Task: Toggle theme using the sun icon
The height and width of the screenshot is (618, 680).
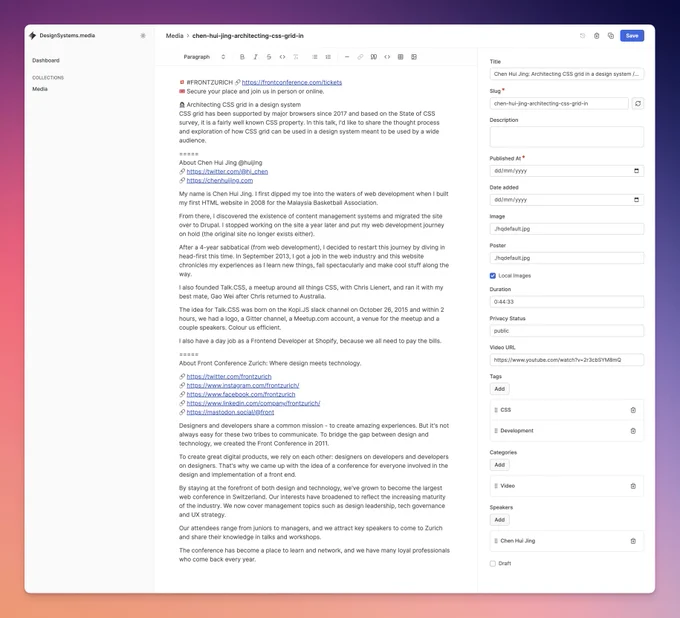Action: coord(143,36)
